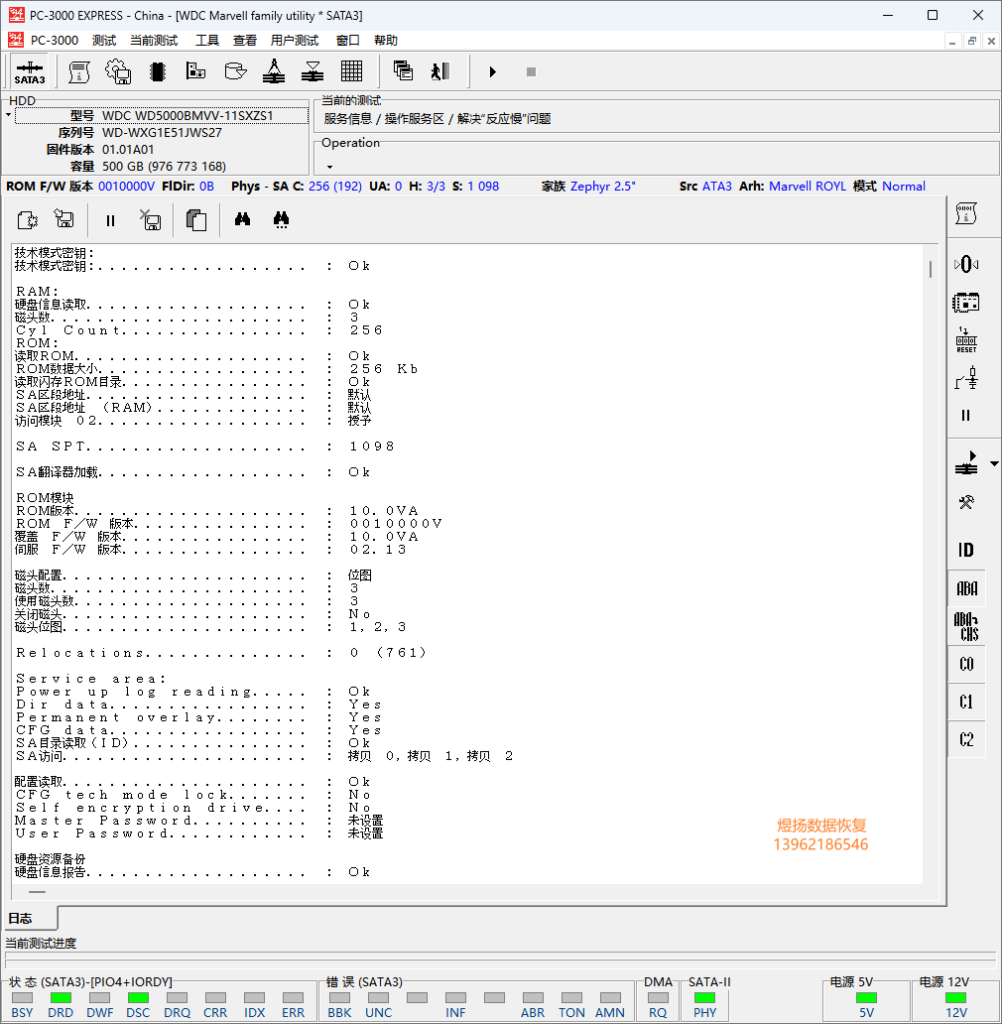Save the log with the floppy icon
The image size is (1002, 1024).
pos(64,219)
